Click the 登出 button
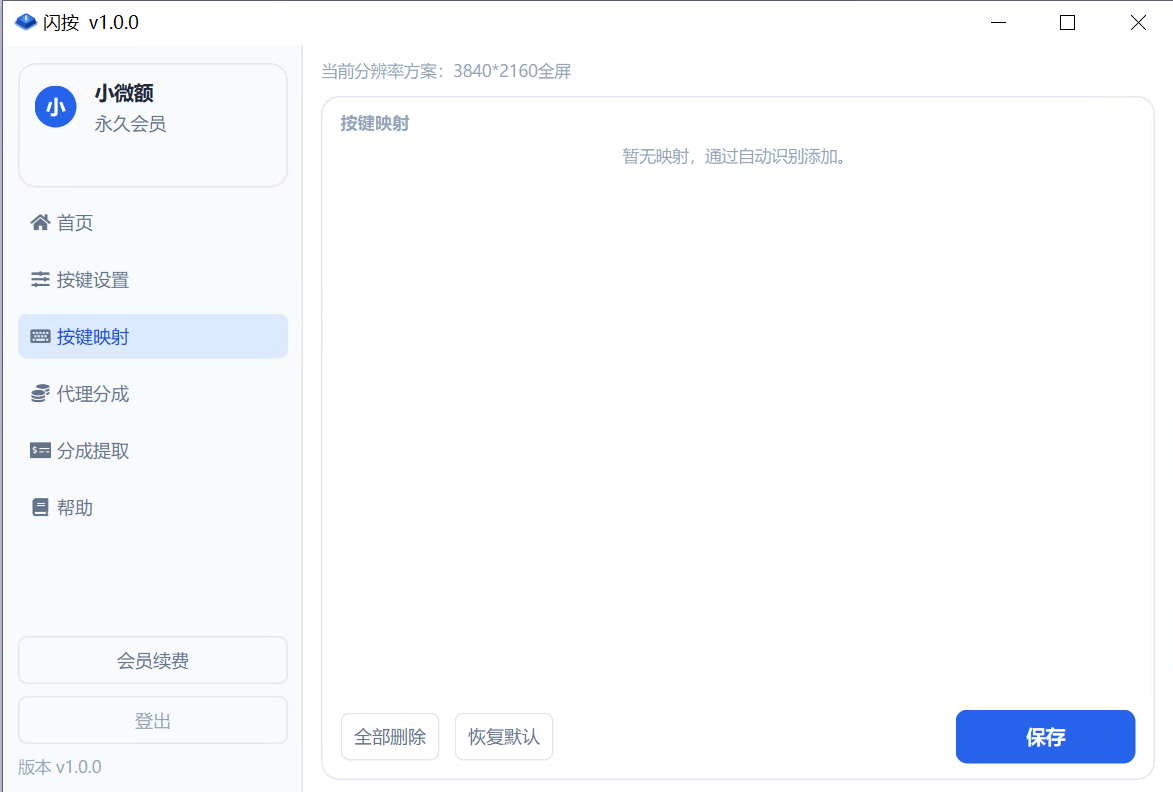The image size is (1173, 792). [x=152, y=719]
